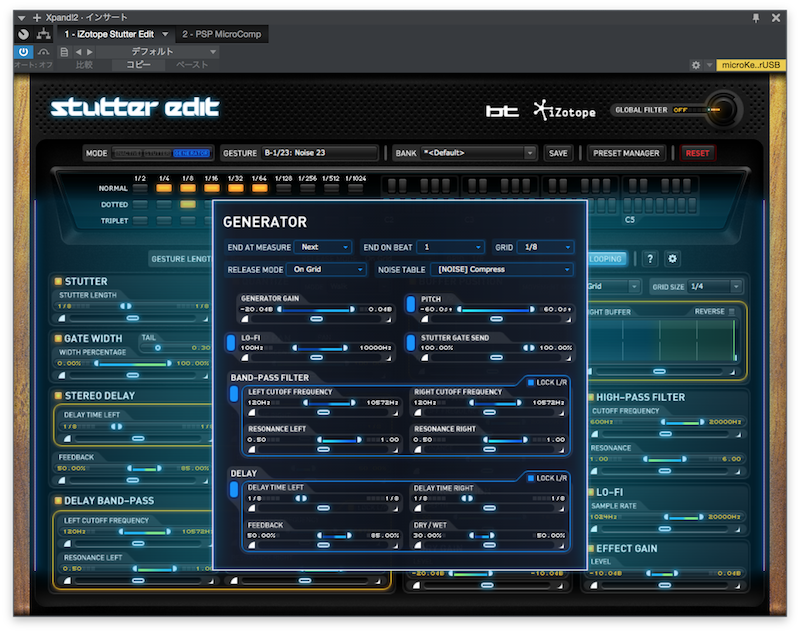
Task: Click the automation curve icon beside power
Action: pos(44,52)
